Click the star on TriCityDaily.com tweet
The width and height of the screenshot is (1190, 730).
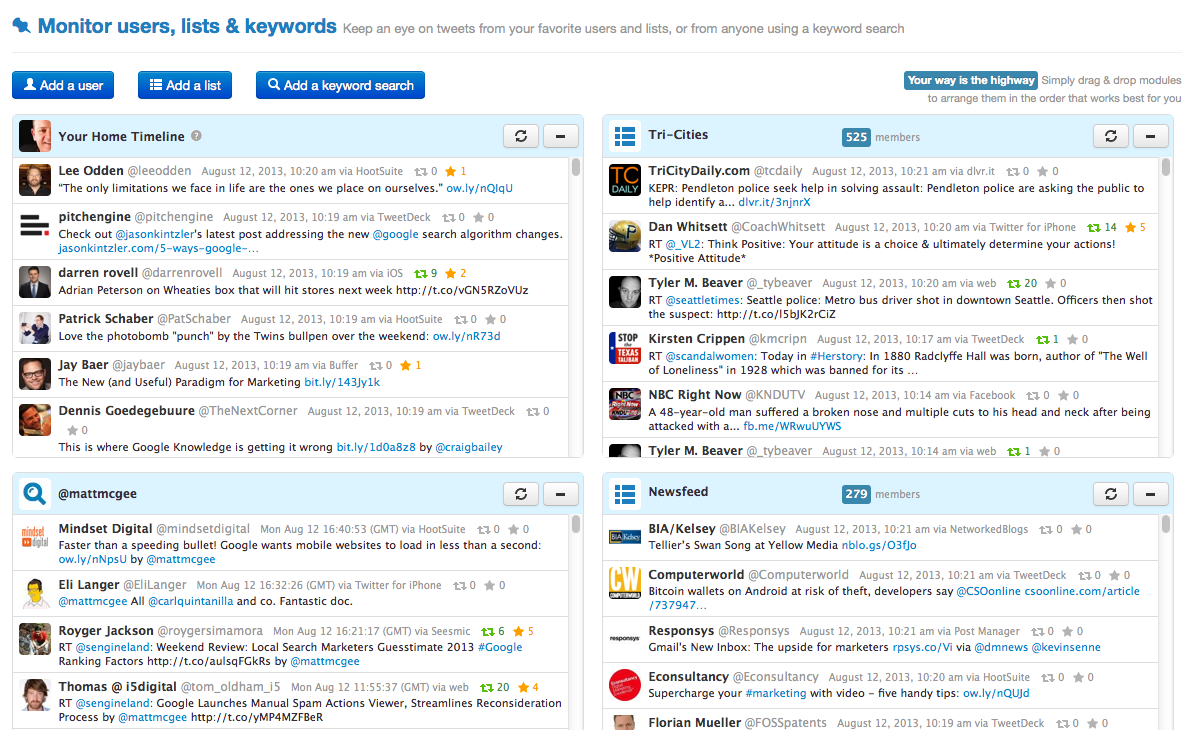pos(1043,171)
